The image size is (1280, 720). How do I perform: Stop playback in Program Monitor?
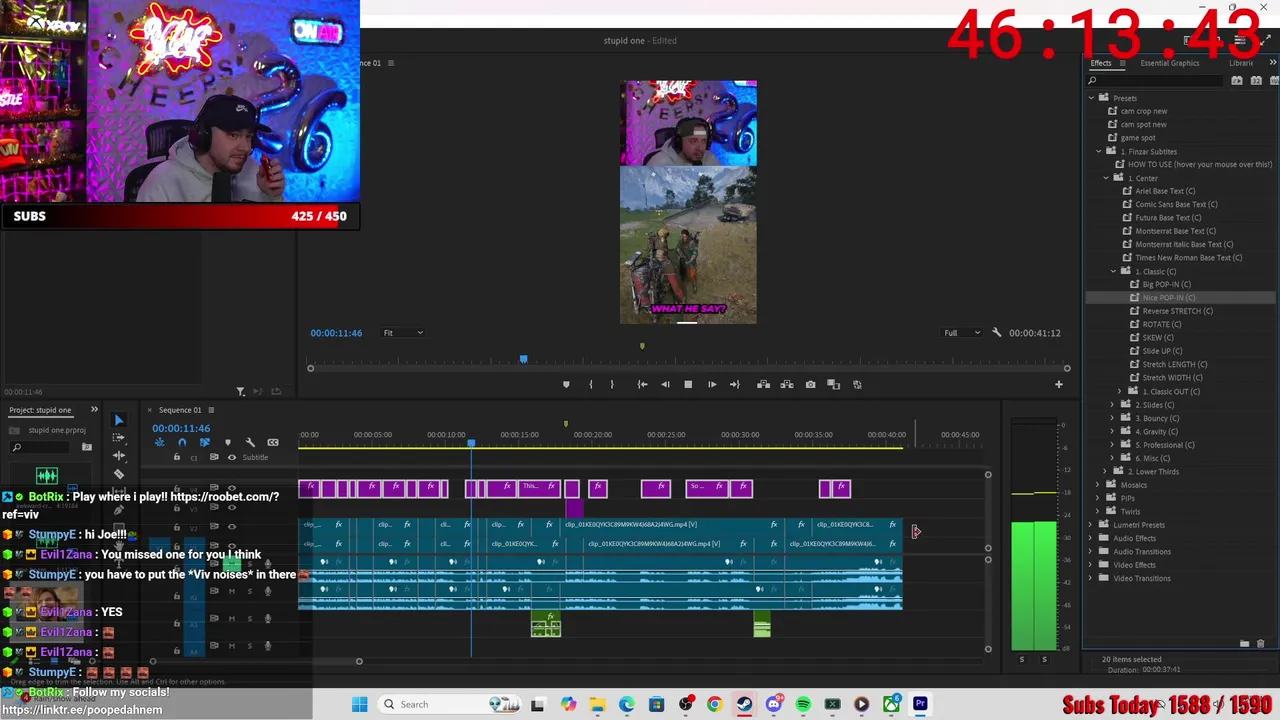click(688, 384)
